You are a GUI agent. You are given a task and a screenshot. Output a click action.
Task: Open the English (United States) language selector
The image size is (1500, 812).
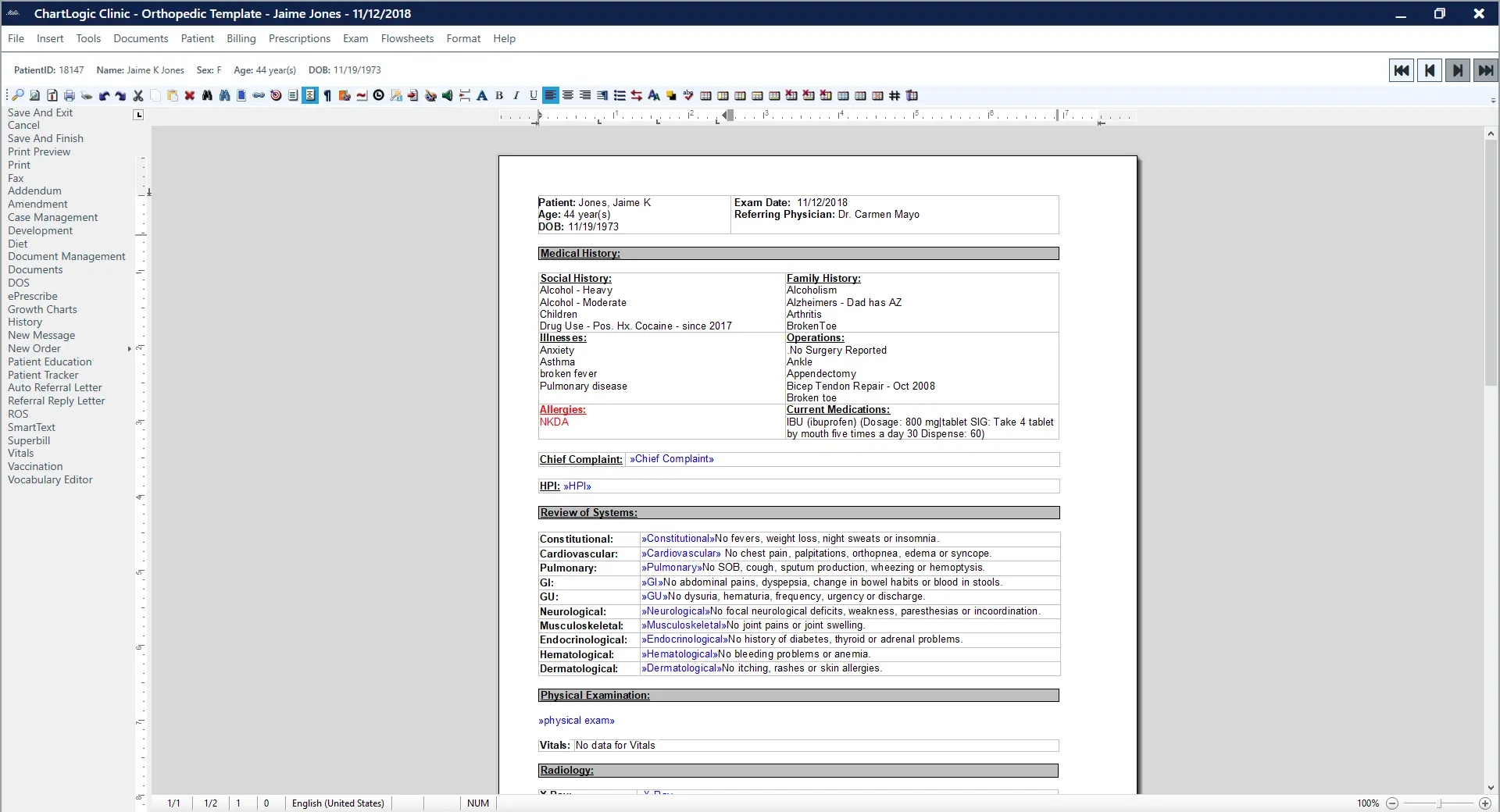click(337, 803)
